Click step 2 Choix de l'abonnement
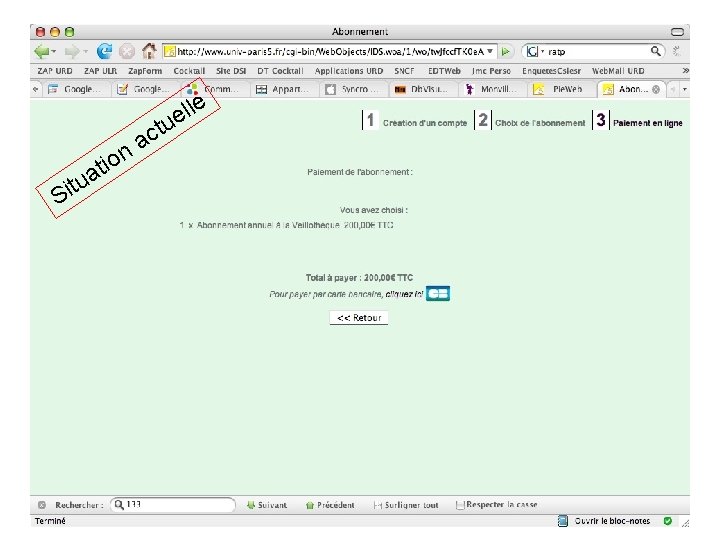Screen dimensions: 720x540 (x=530, y=122)
